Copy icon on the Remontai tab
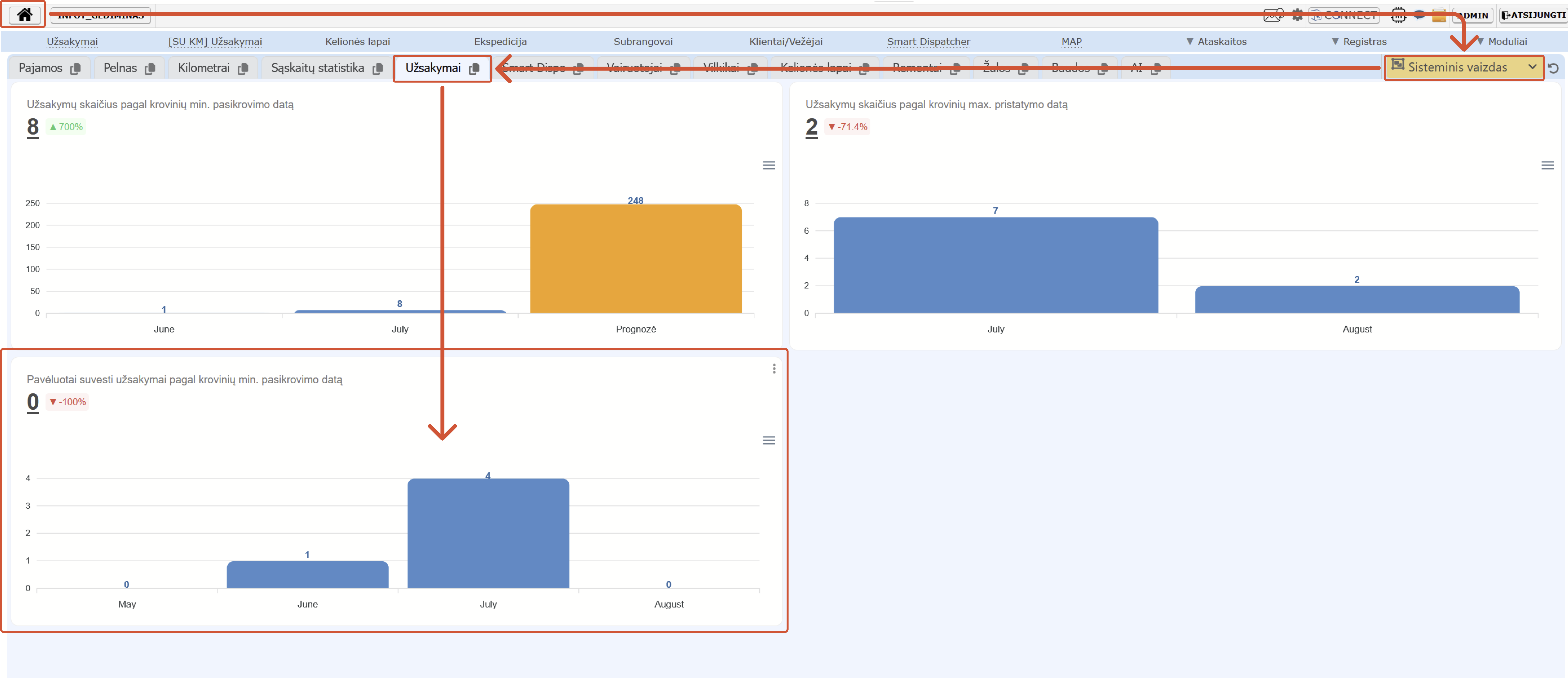1568x678 pixels. coord(955,69)
